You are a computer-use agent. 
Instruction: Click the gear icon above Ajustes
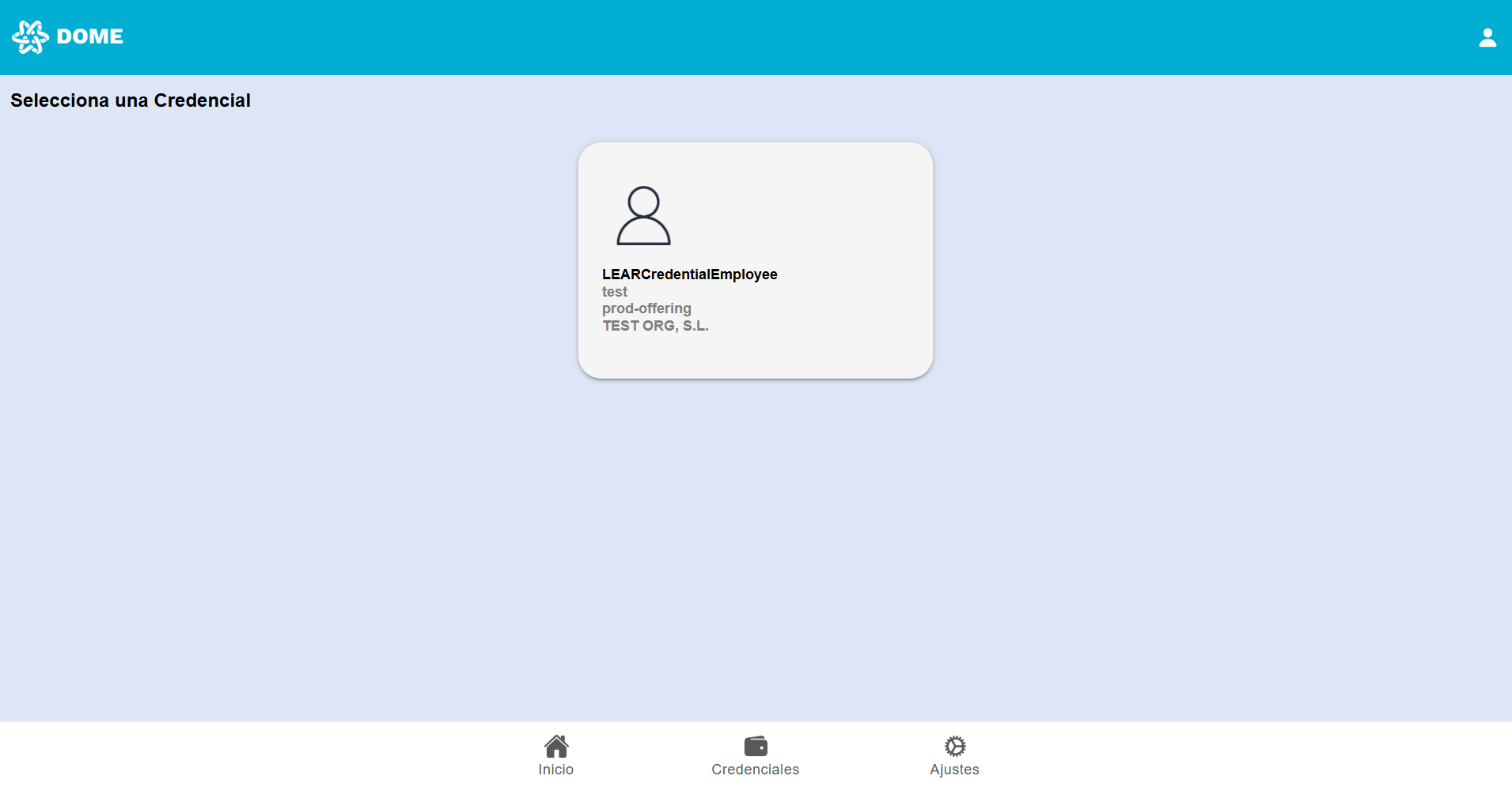pos(955,746)
